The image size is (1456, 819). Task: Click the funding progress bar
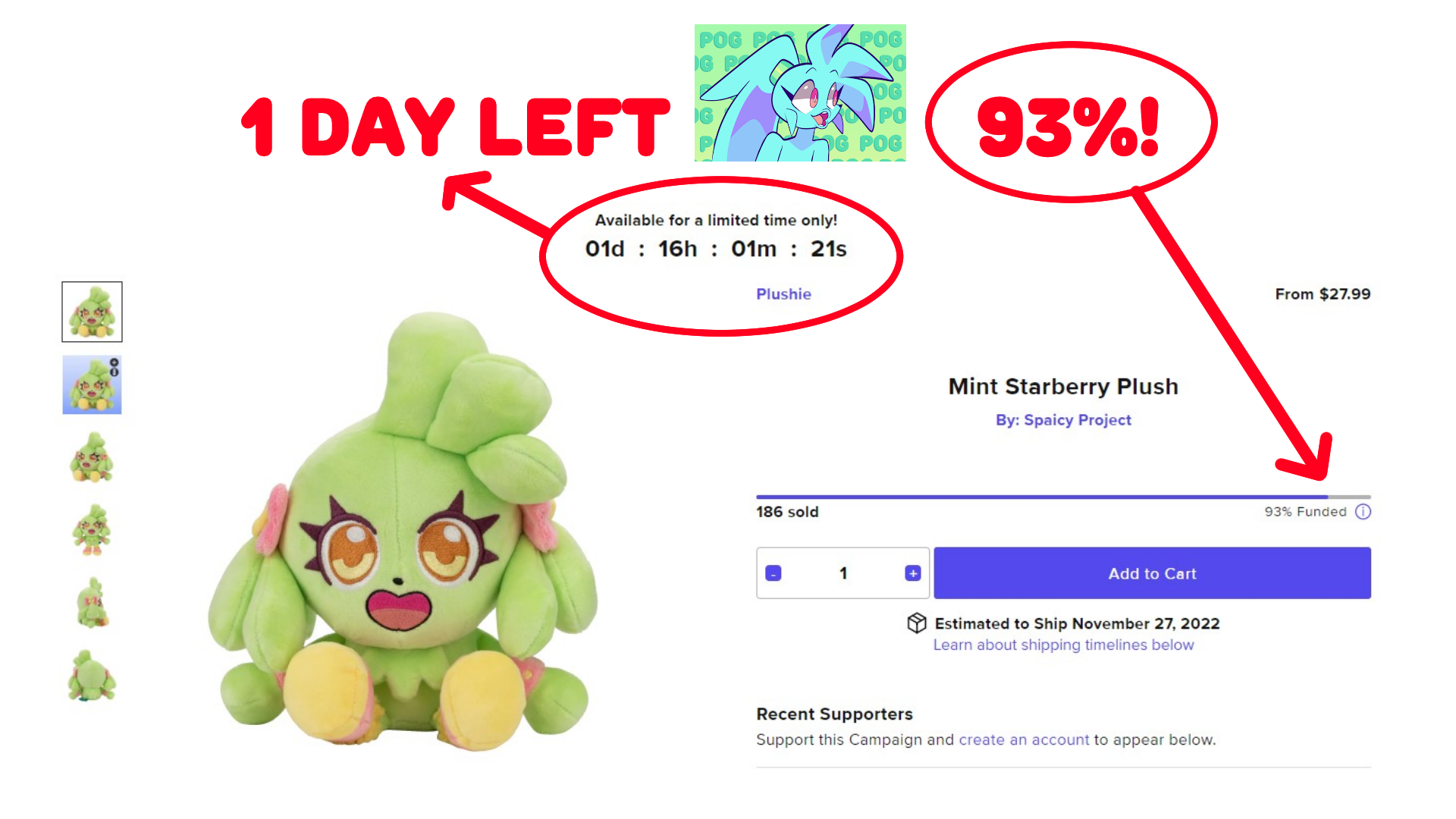[x=1063, y=497]
